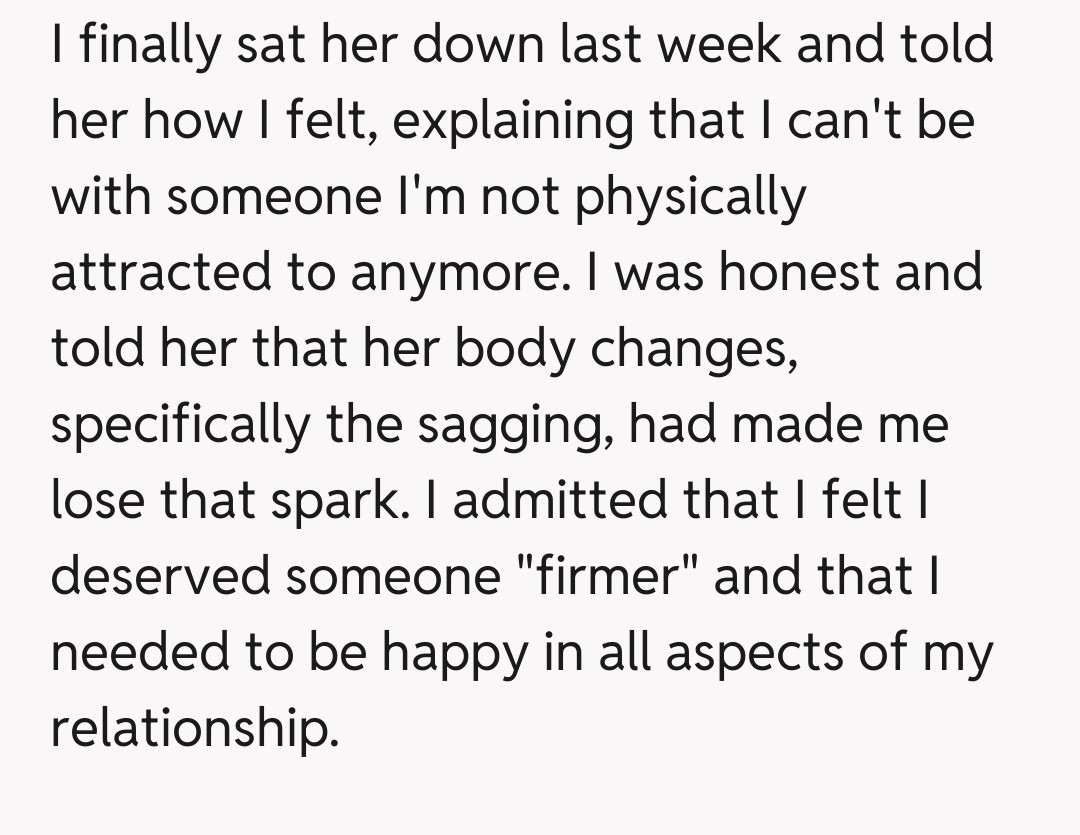Click the word "specifically"
1080x835 pixels.
click(180, 427)
